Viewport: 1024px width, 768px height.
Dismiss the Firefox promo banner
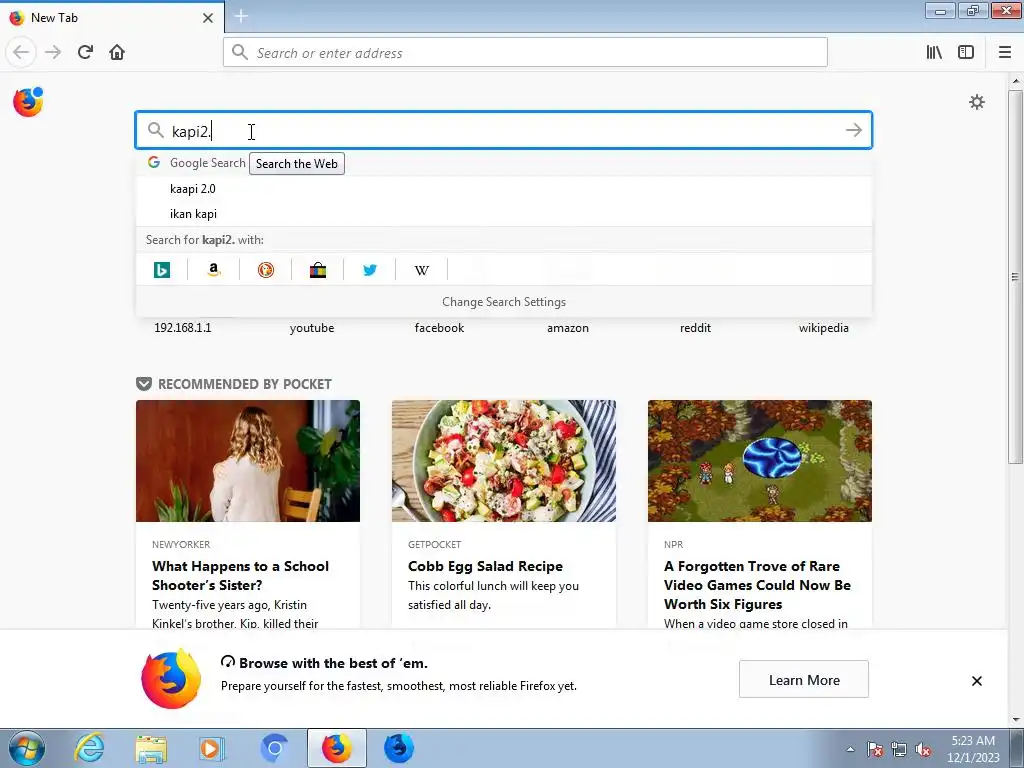click(976, 680)
